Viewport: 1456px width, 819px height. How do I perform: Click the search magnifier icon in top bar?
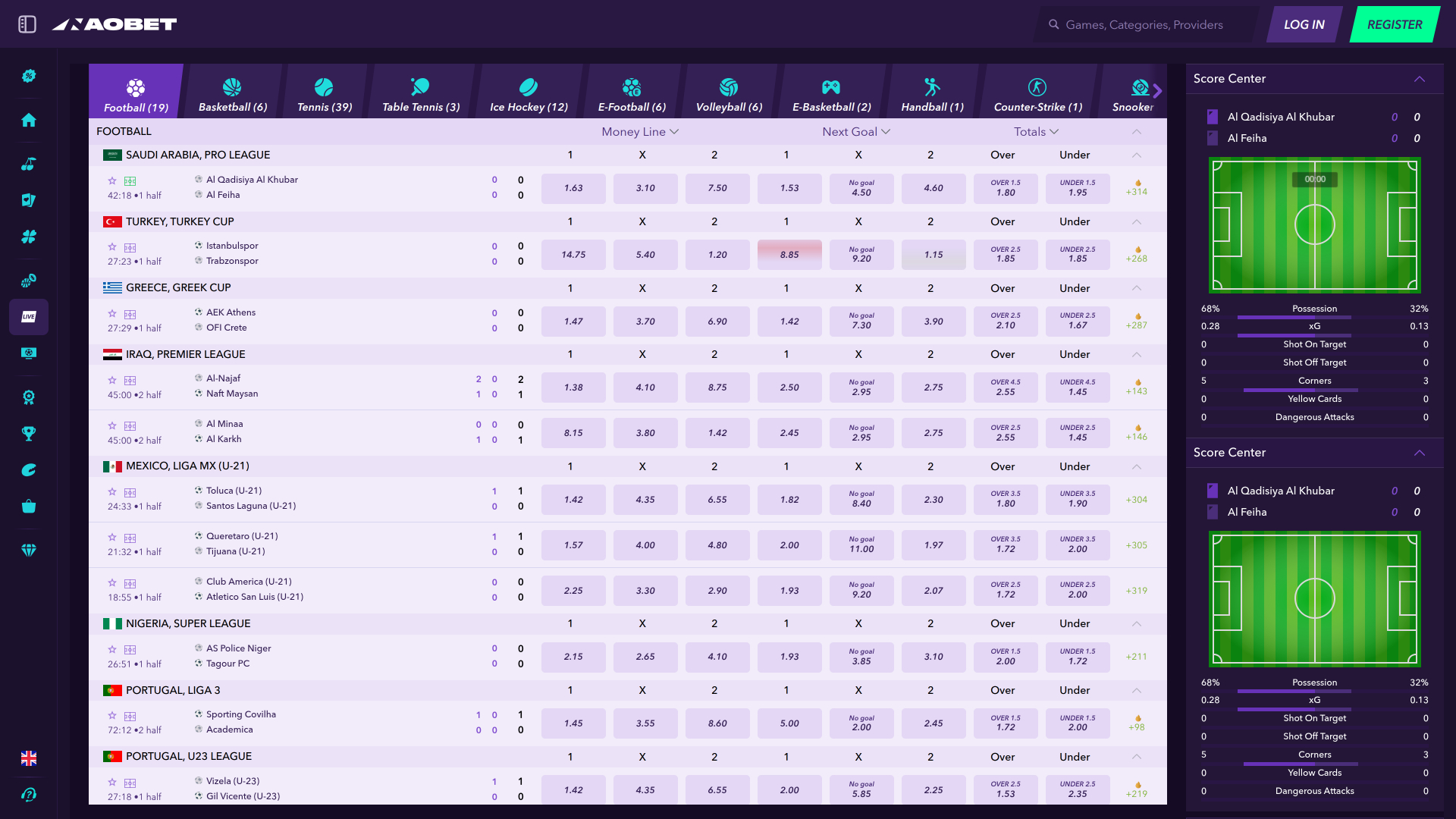1054,24
